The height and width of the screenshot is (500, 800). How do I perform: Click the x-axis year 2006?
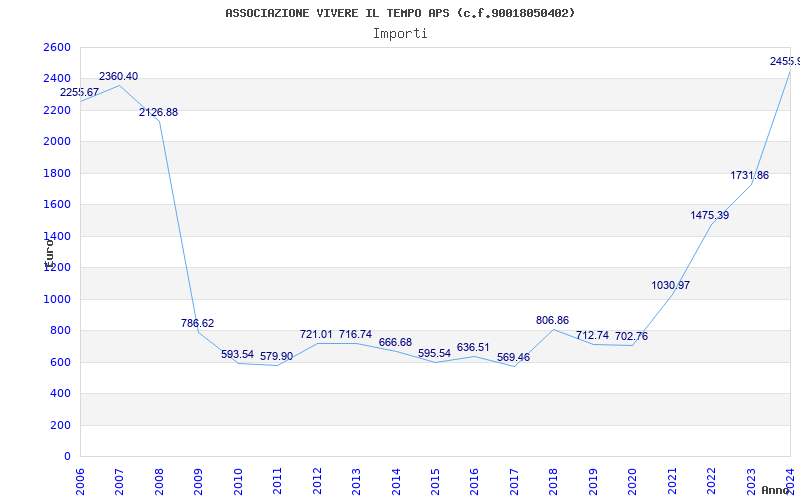[81, 482]
